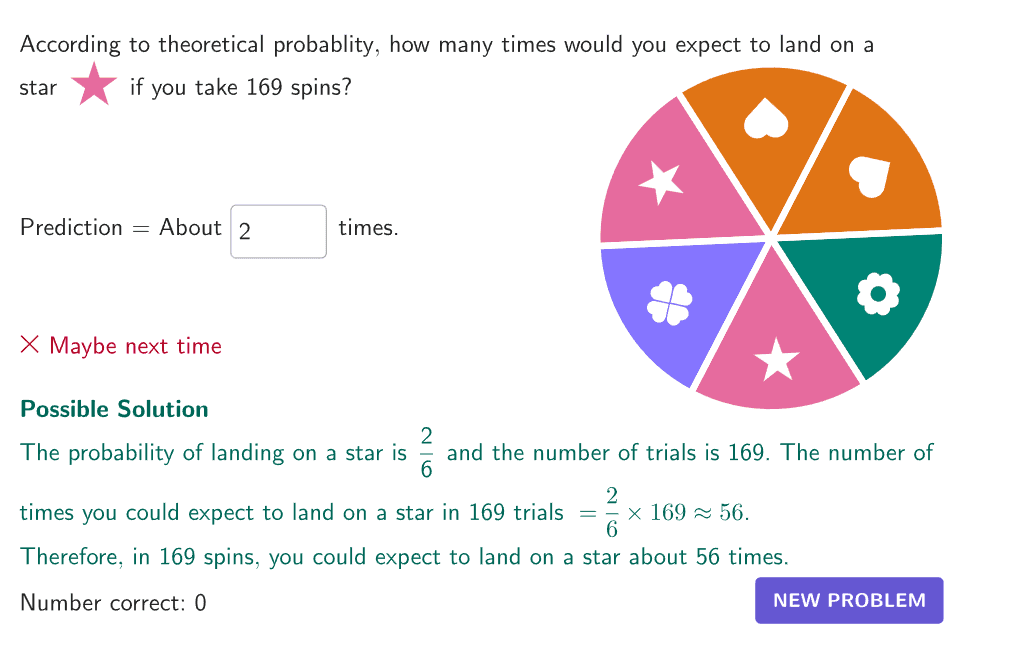Click the white star in the upper-left pink segment
The height and width of the screenshot is (645, 1032).
(661, 182)
